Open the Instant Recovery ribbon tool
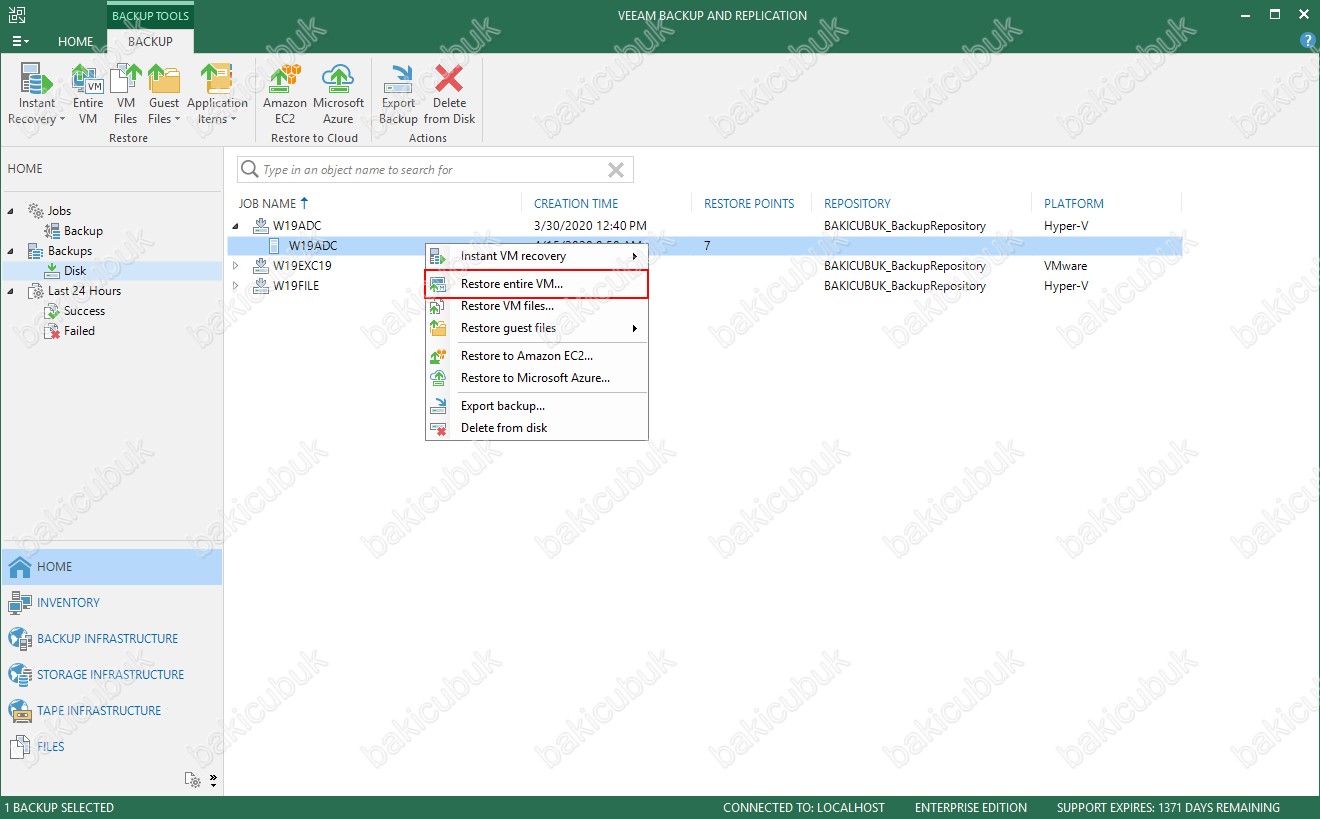The image size is (1320, 819). 37,95
